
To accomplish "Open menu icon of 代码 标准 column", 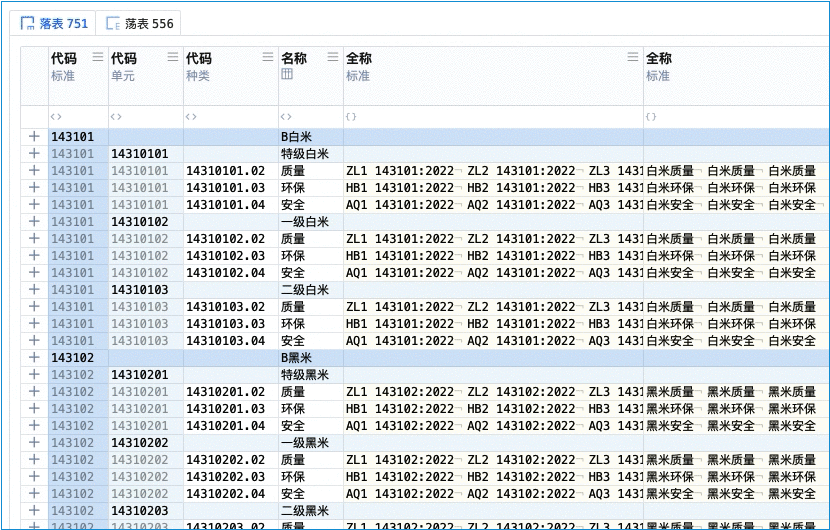I will [98, 57].
